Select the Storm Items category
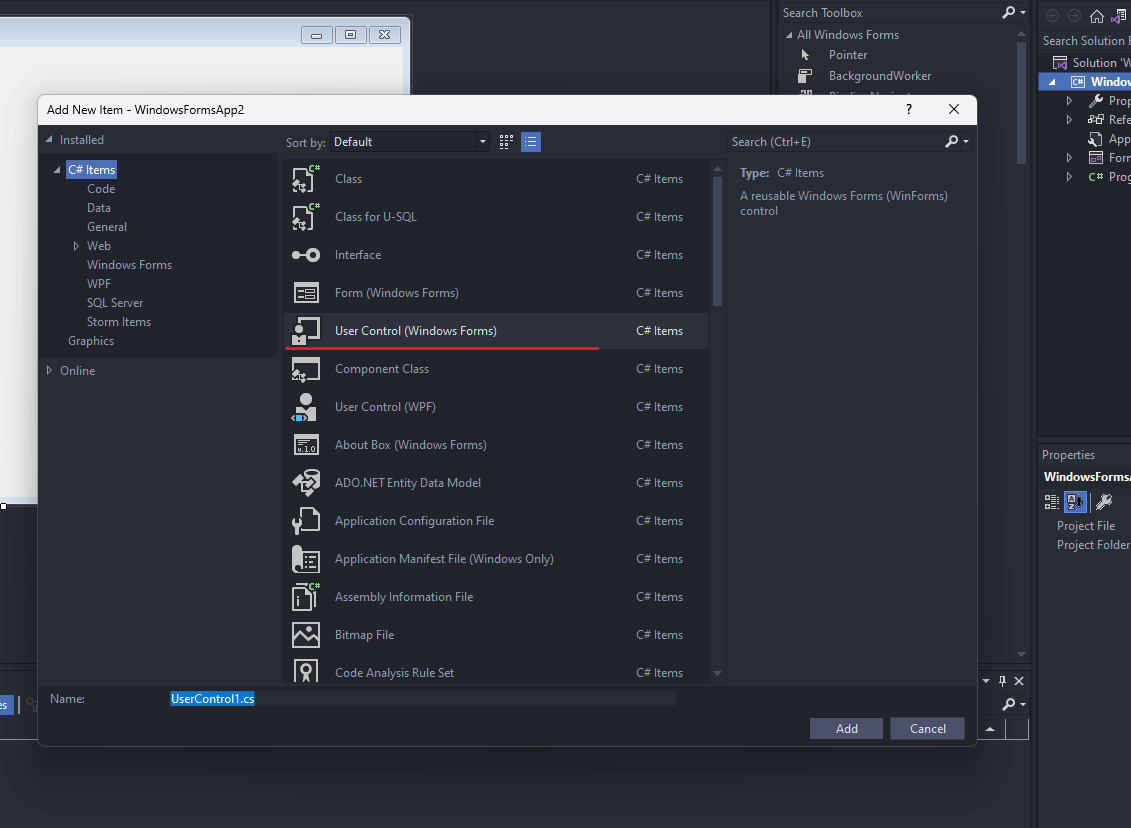Screen dimensions: 1131x828 tap(119, 322)
